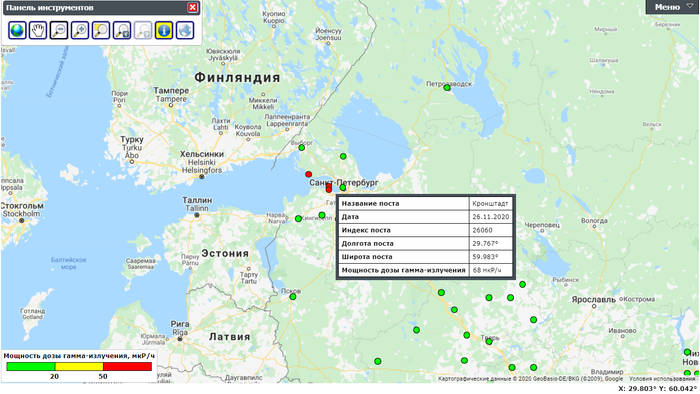Image resolution: width=700 pixels, height=394 pixels.
Task: Click the faded globe map tool
Action: 185,30
